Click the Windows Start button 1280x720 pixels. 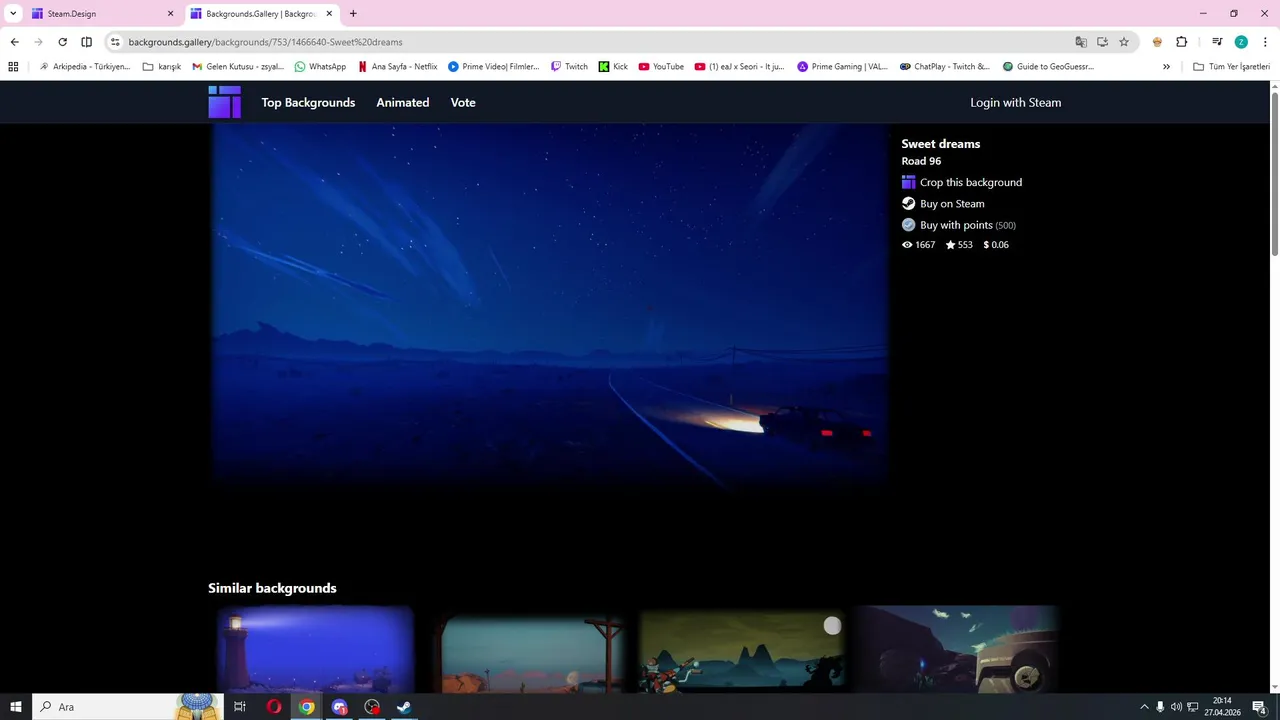point(16,707)
